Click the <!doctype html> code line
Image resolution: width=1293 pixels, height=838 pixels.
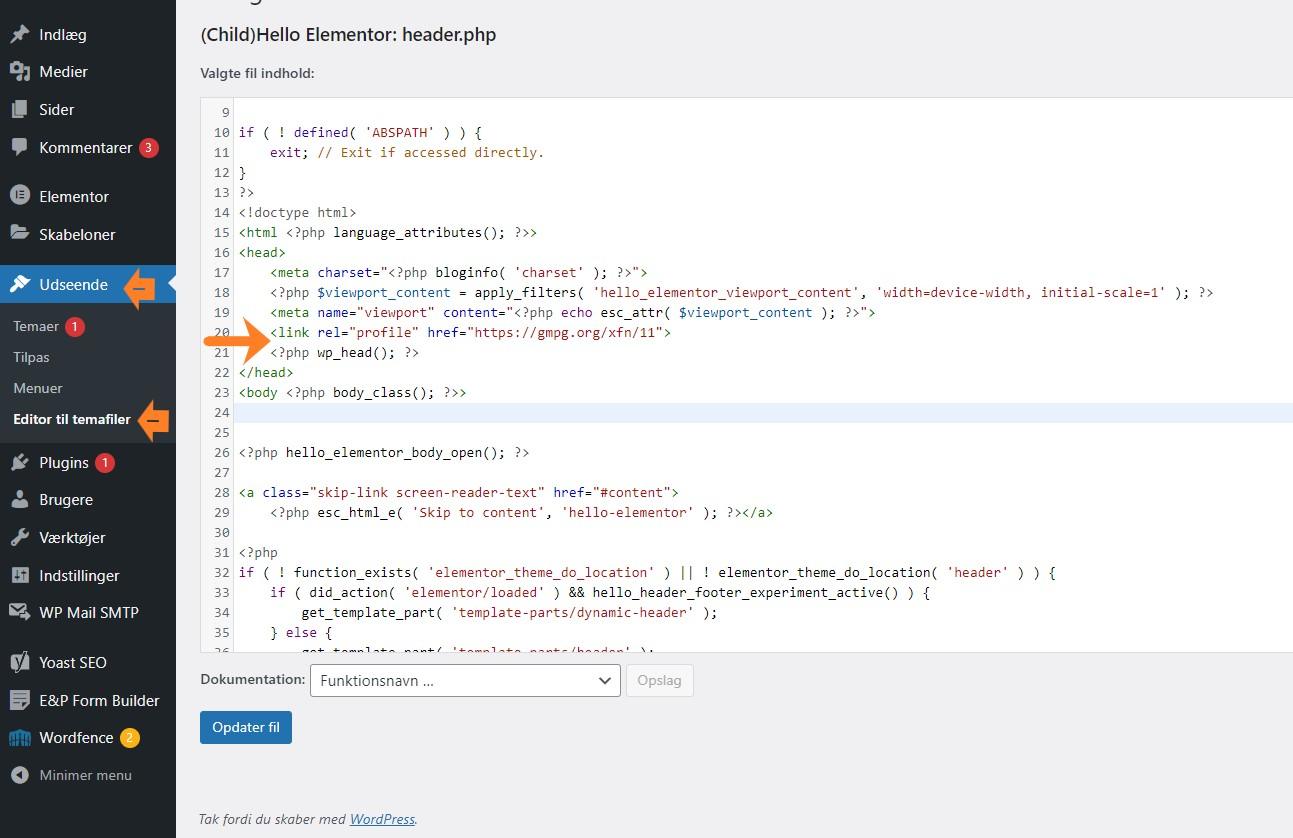[x=297, y=212]
